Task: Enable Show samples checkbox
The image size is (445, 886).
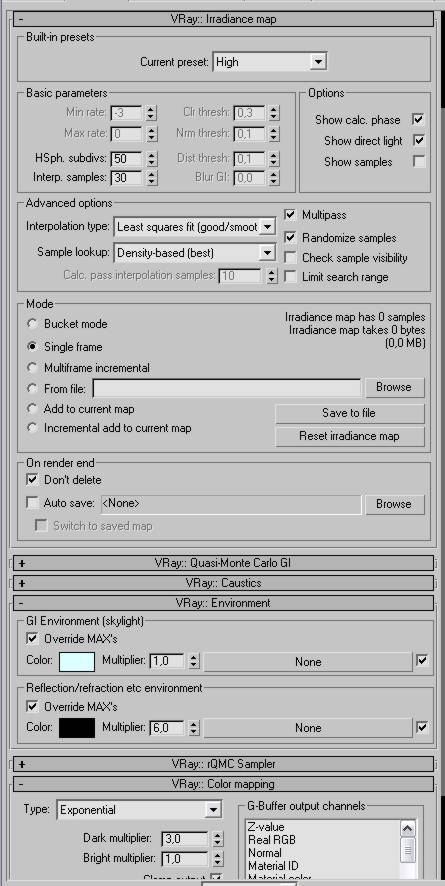Action: 418,162
